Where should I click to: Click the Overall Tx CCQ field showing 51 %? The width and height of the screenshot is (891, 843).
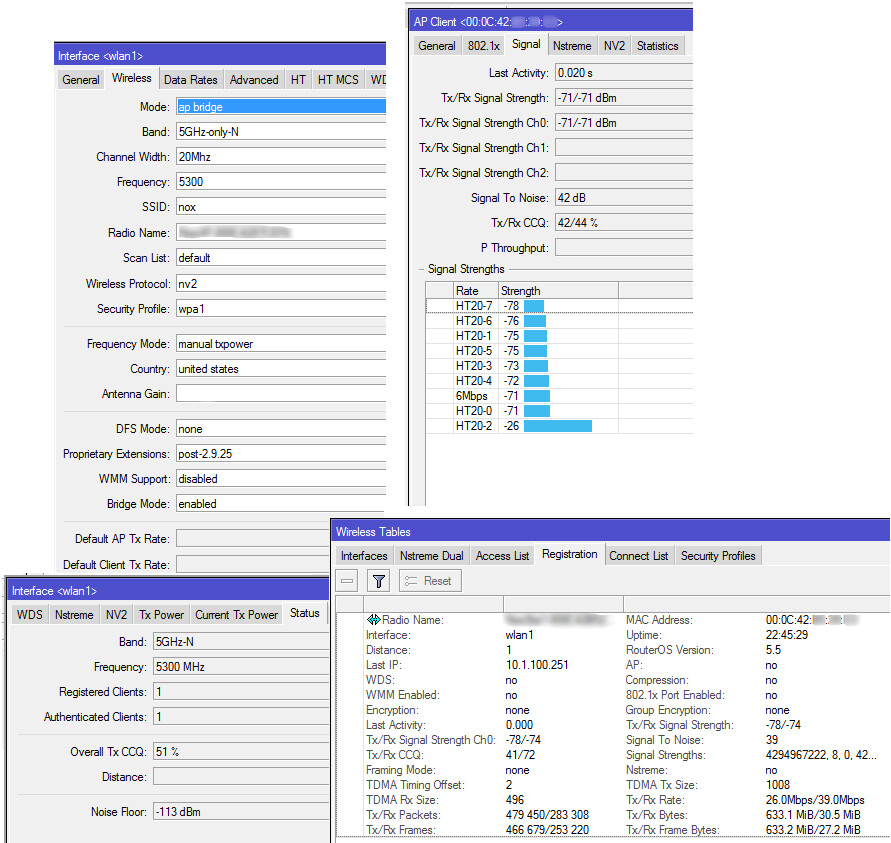[x=241, y=752]
